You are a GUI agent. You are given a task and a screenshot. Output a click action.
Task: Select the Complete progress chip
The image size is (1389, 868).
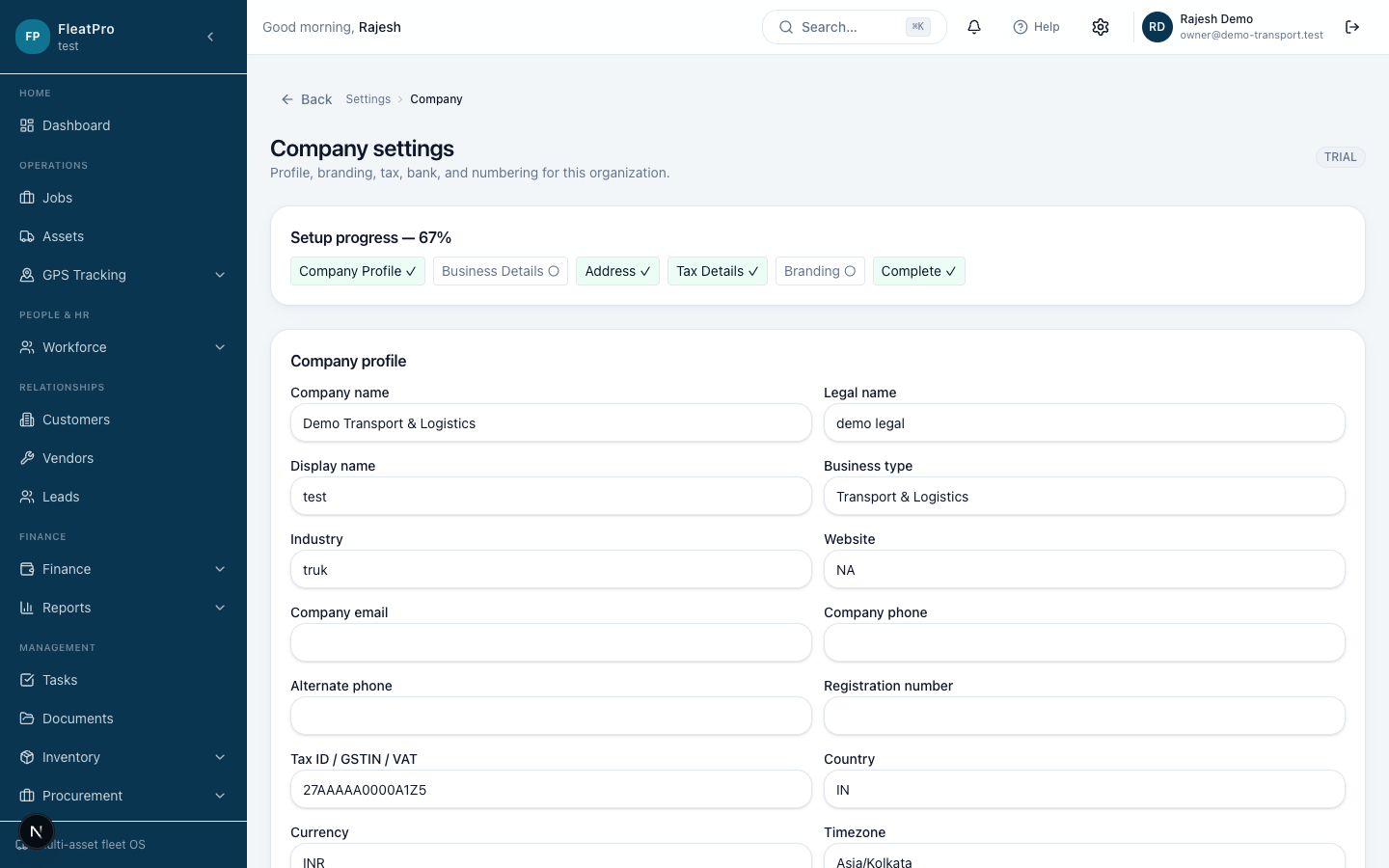[x=919, y=271]
